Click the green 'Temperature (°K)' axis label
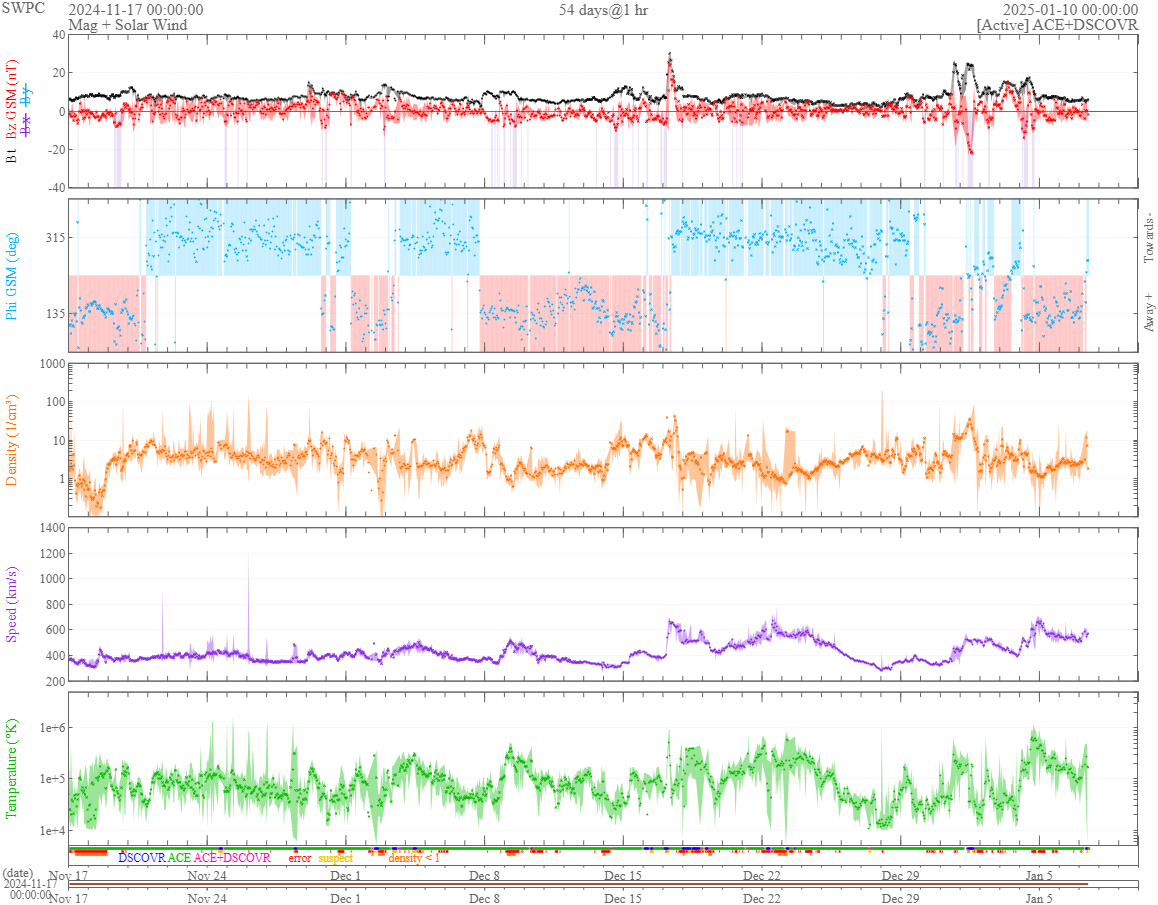1158x905 pixels. click(12, 769)
